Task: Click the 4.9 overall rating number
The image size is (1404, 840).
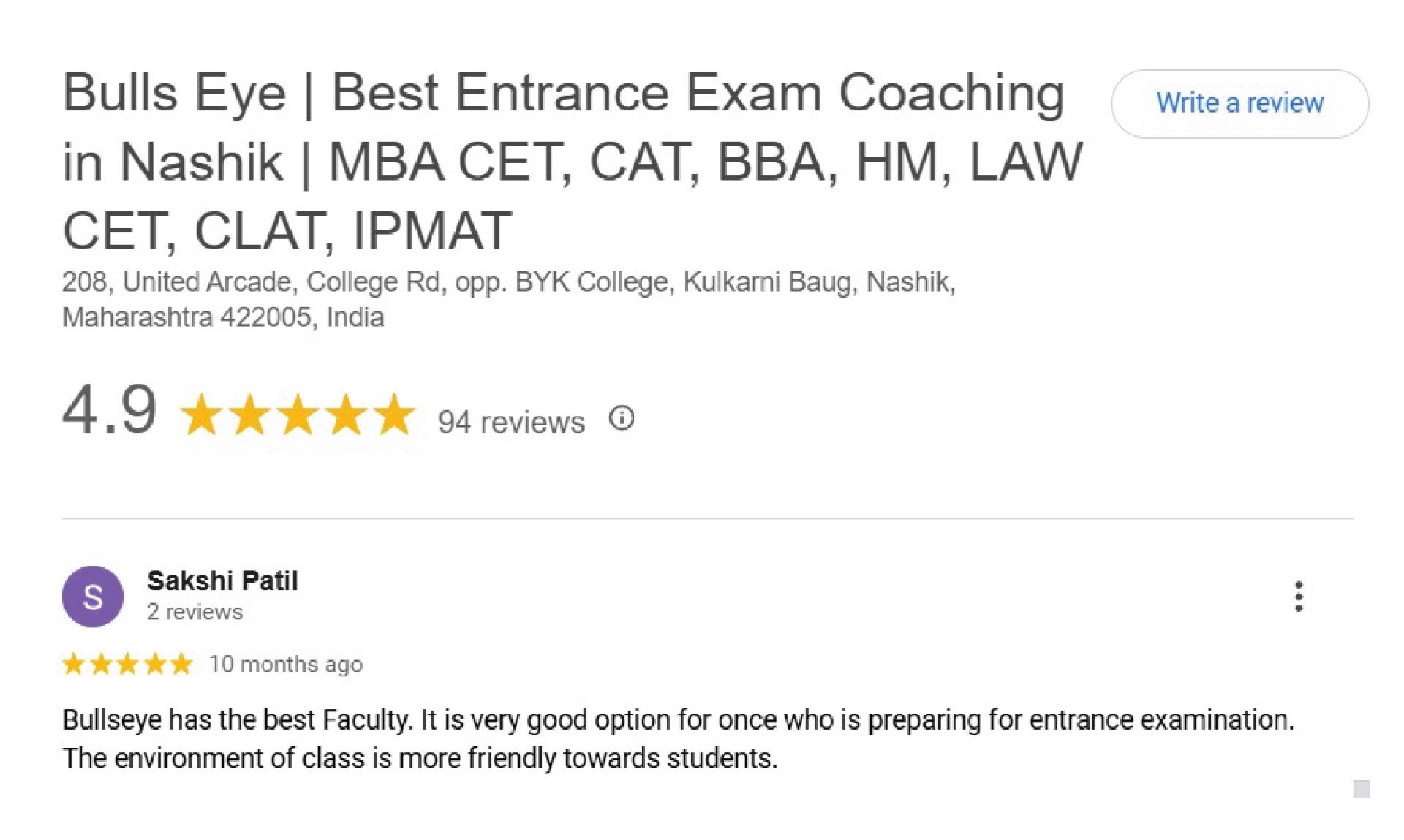Action: click(110, 410)
